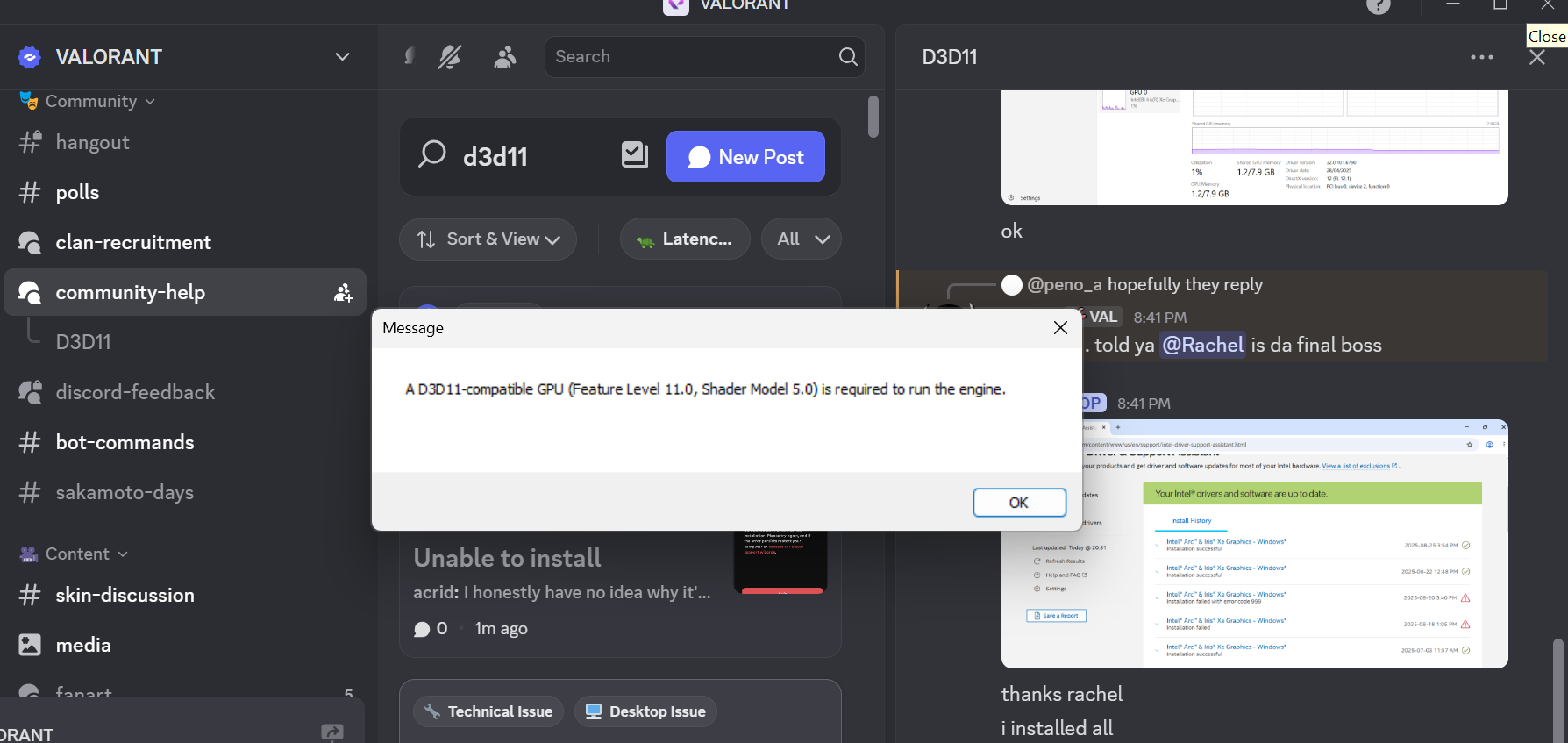Close the D3D11 thread panel

point(1537,57)
